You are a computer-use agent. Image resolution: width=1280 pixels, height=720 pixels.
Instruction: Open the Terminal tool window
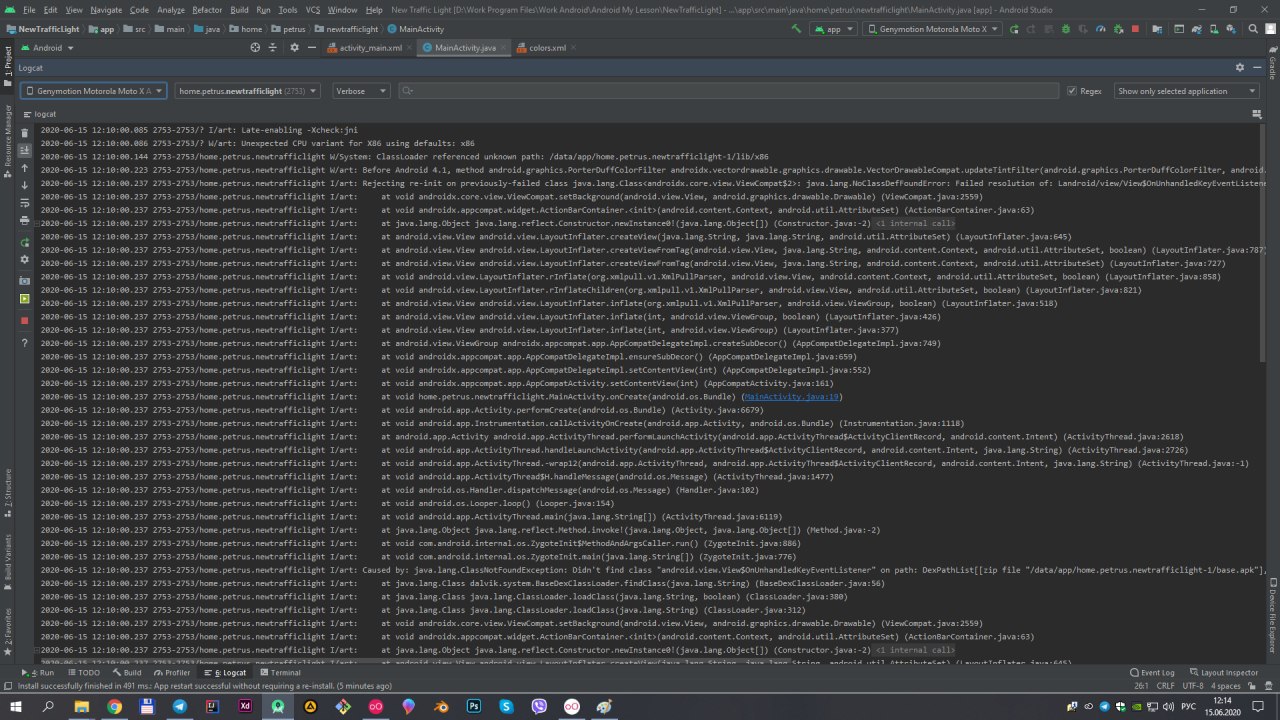click(x=279, y=673)
